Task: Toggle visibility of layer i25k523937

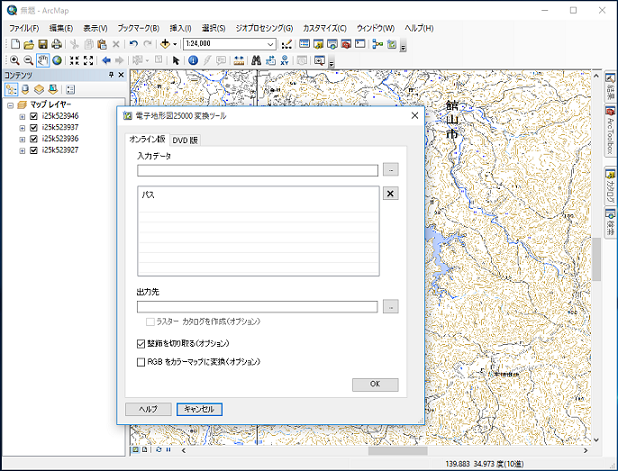Action: [x=34, y=128]
